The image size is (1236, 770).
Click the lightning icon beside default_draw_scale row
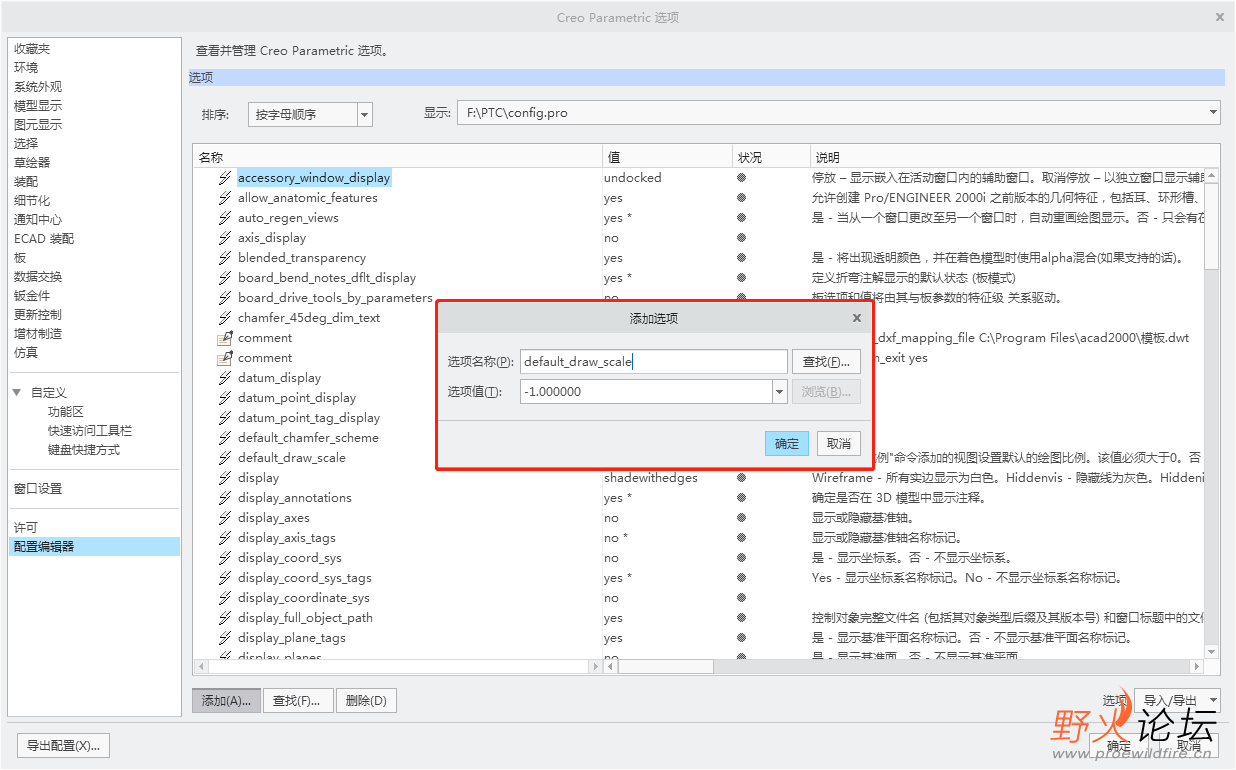pos(225,458)
